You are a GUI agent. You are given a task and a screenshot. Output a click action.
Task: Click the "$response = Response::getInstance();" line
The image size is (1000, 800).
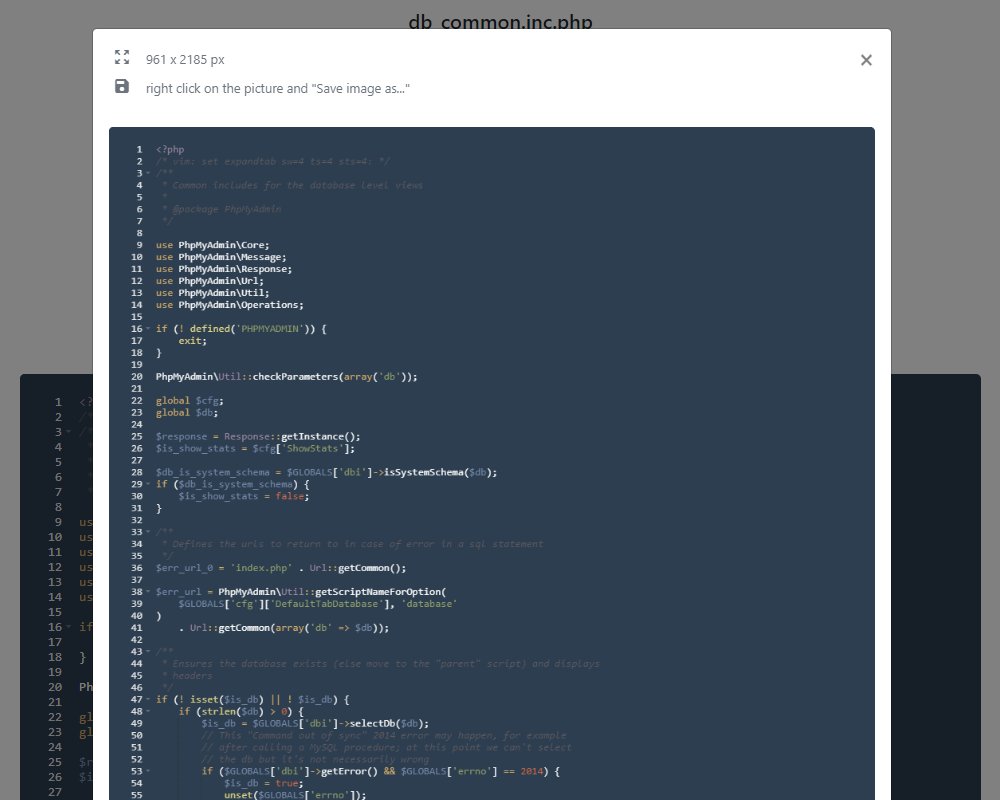click(258, 436)
